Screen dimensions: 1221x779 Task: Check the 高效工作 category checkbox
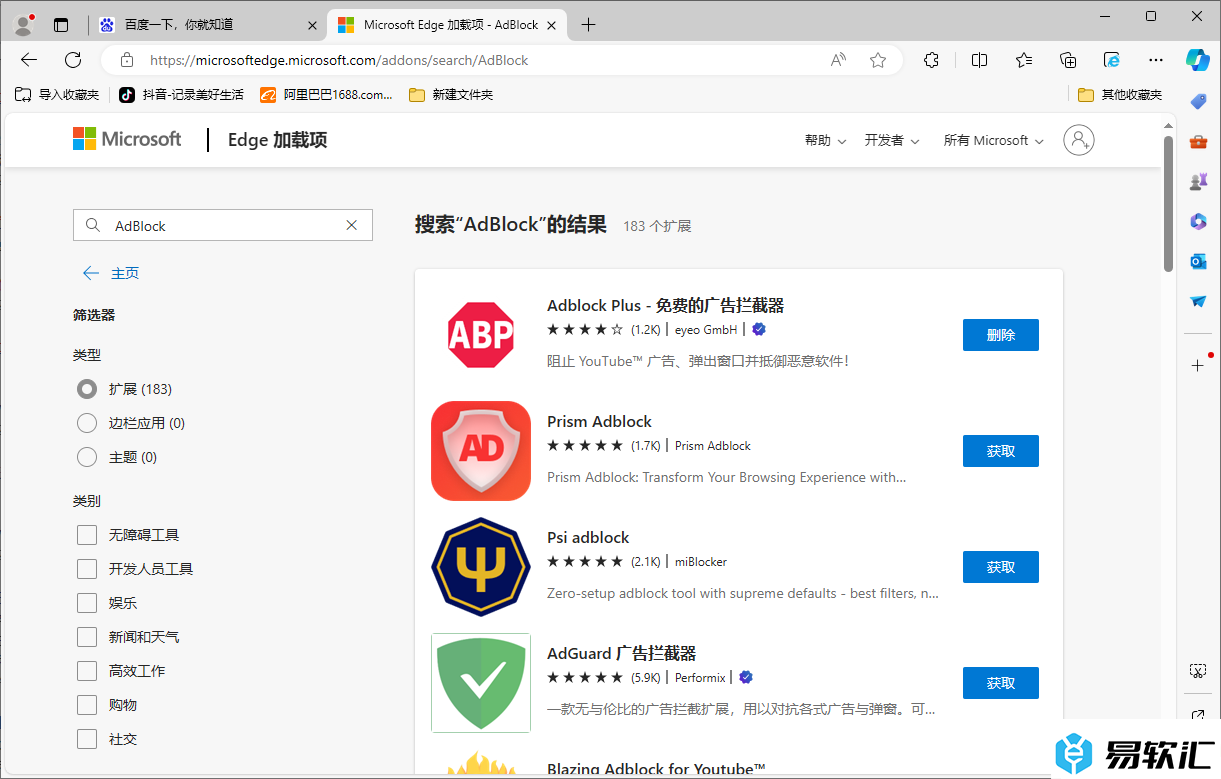[87, 671]
